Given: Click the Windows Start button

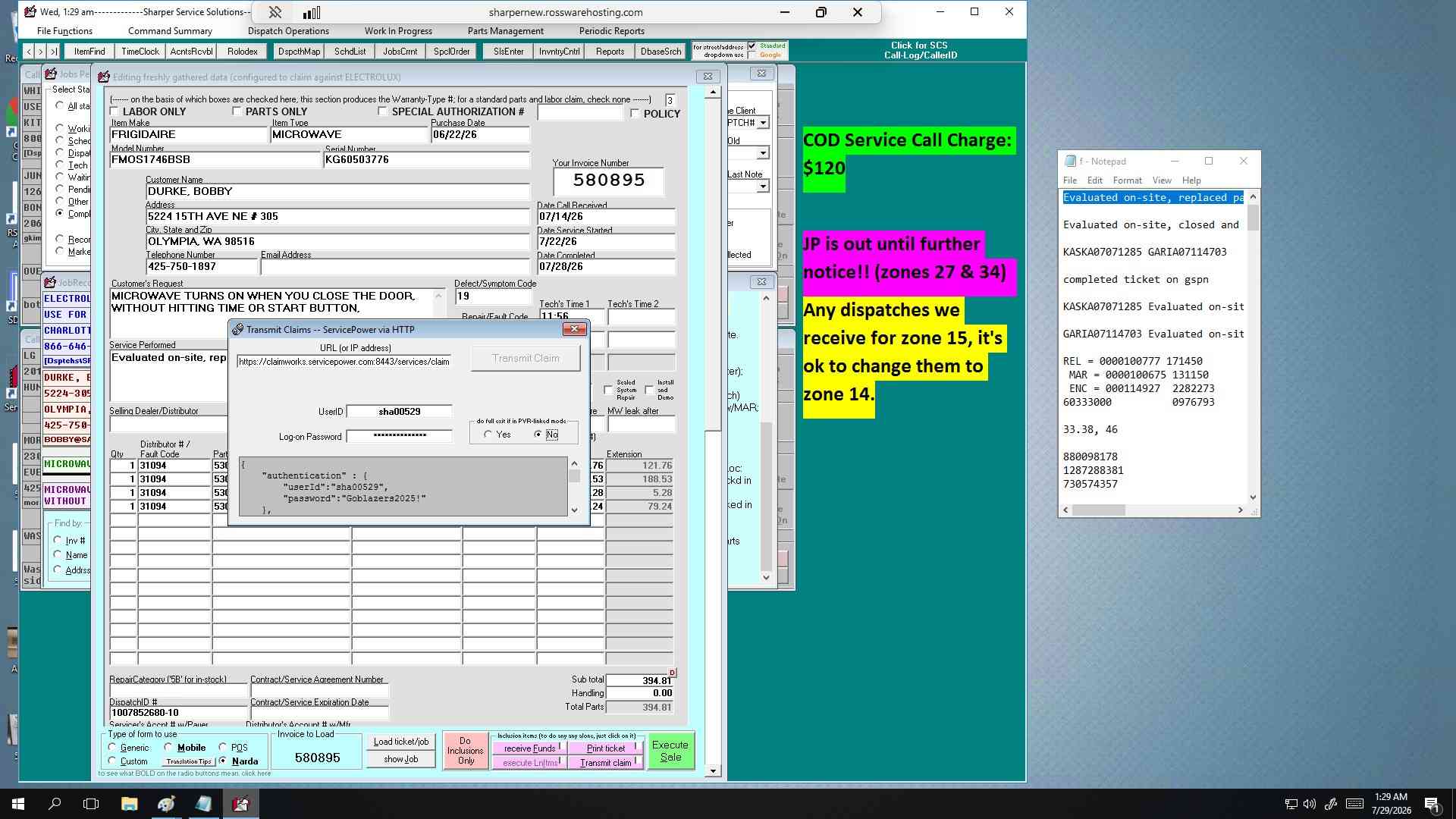Looking at the screenshot, I should 18,804.
